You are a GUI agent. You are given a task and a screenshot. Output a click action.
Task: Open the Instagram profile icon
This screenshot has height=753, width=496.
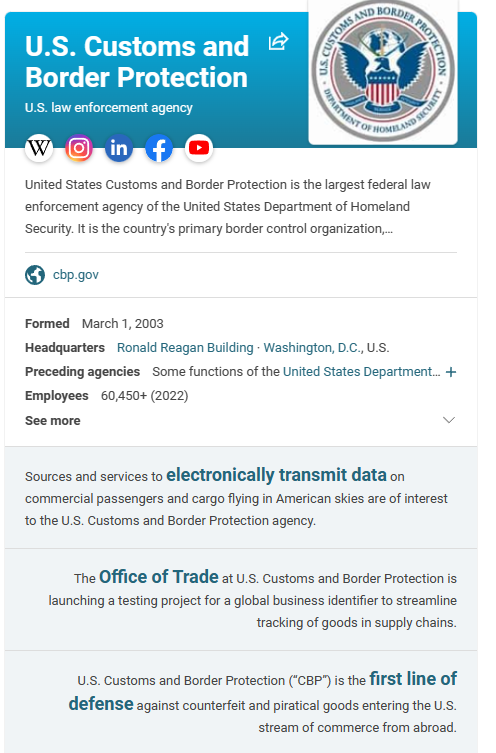79,148
